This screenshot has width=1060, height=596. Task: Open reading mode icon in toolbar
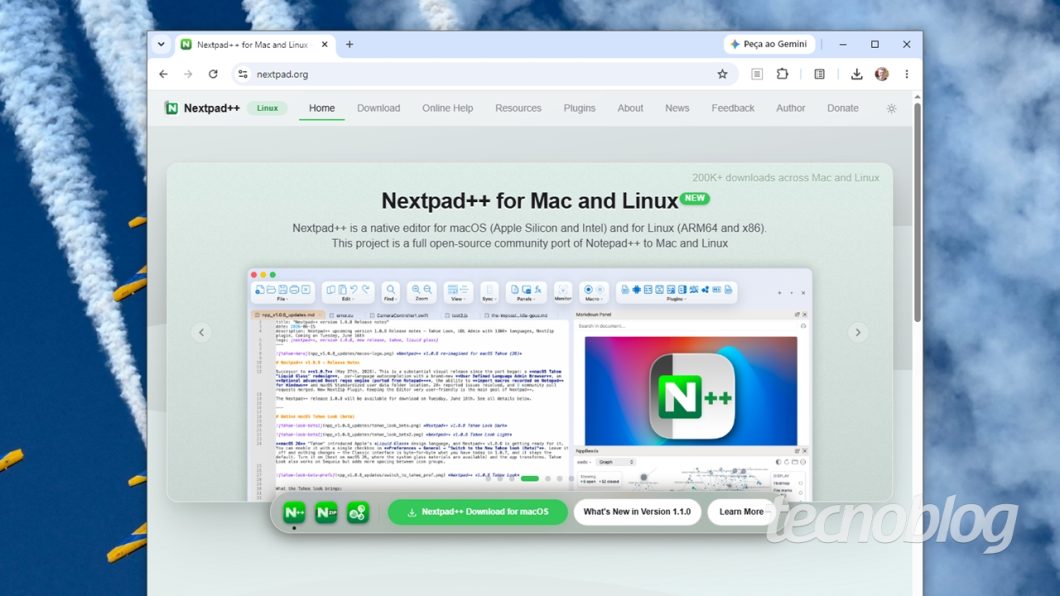[x=757, y=74]
